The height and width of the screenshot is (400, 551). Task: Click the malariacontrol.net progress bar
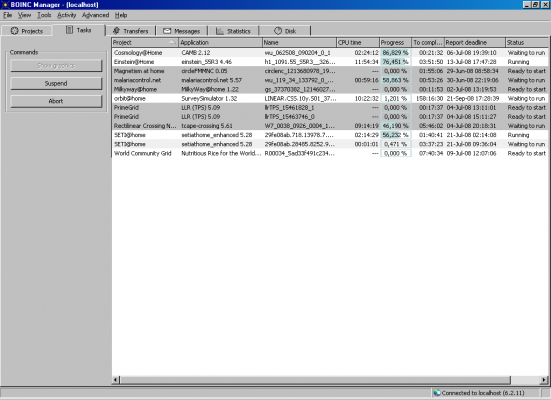(395, 80)
